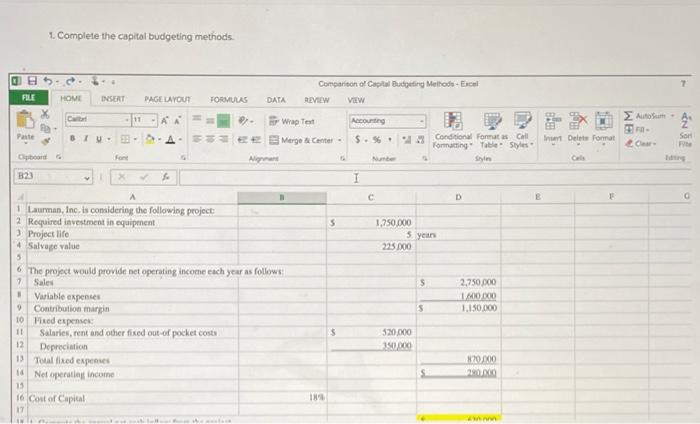Click the Format Painter brush icon
700x424 pixels.
(x=45, y=141)
